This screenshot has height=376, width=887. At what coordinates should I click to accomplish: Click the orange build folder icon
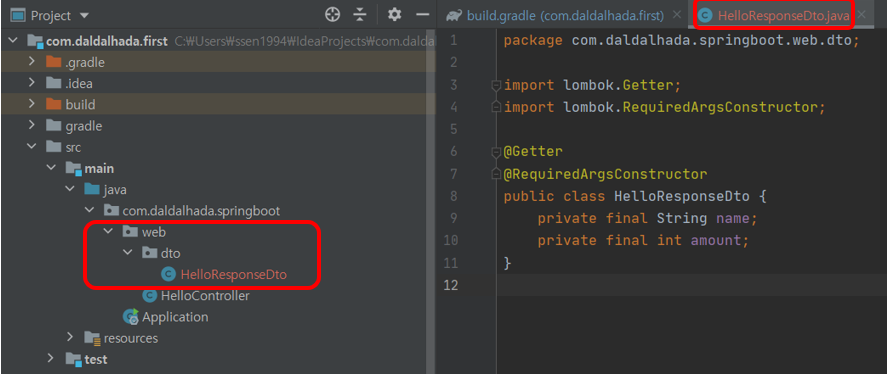click(53, 104)
